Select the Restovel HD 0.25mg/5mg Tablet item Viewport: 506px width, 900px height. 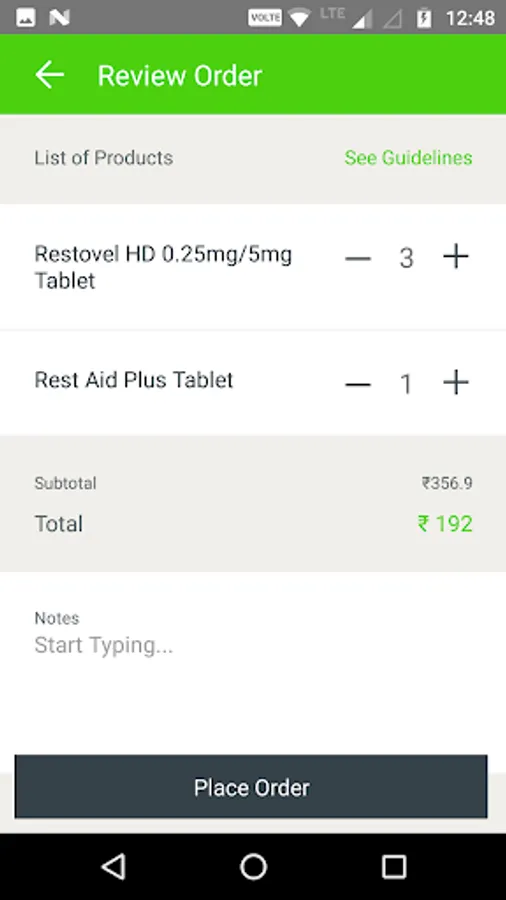click(164, 267)
